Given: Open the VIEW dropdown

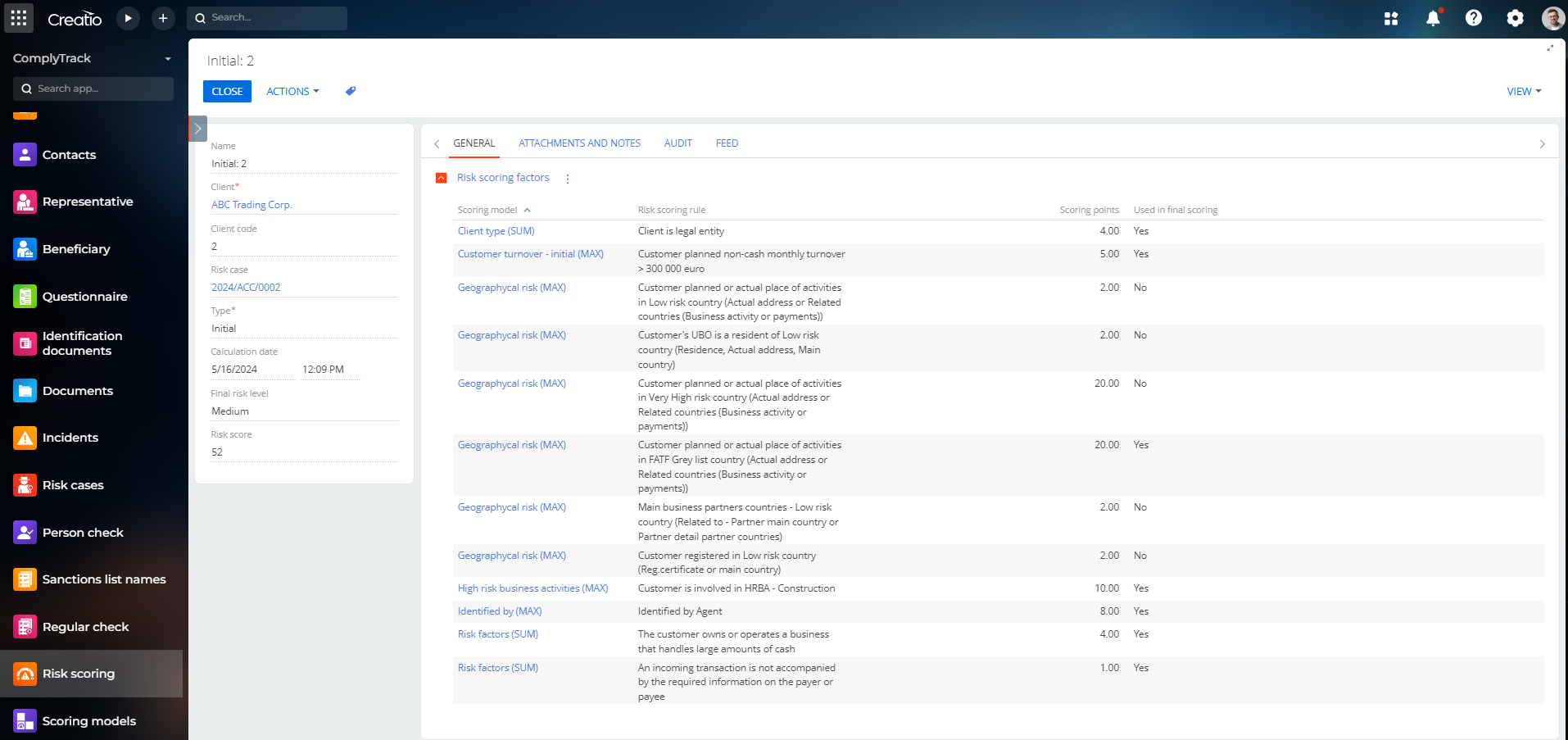Looking at the screenshot, I should 1522,91.
